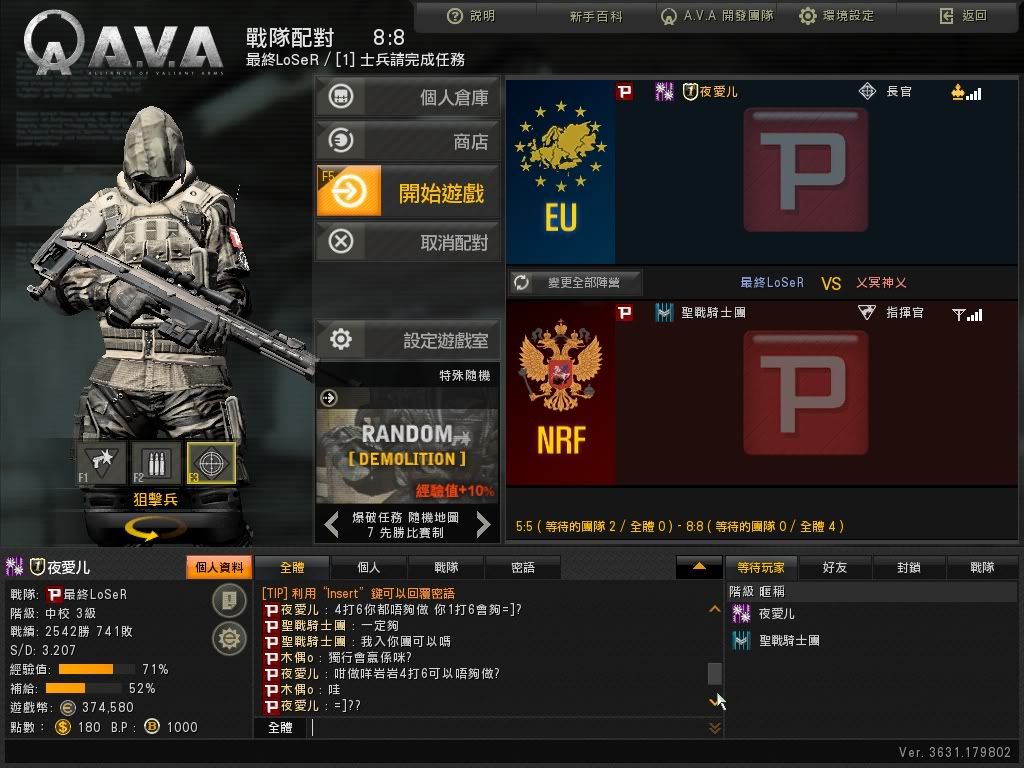Expand chat with double-down chevron
Viewport: 1024px width, 768px height.
pyautogui.click(x=714, y=728)
